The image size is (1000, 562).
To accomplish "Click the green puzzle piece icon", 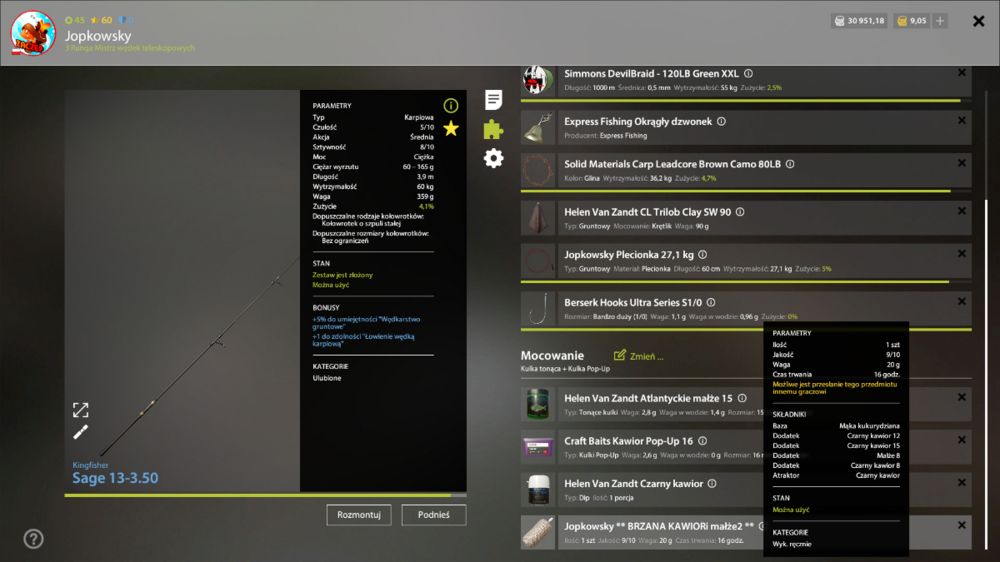I will tap(493, 129).
